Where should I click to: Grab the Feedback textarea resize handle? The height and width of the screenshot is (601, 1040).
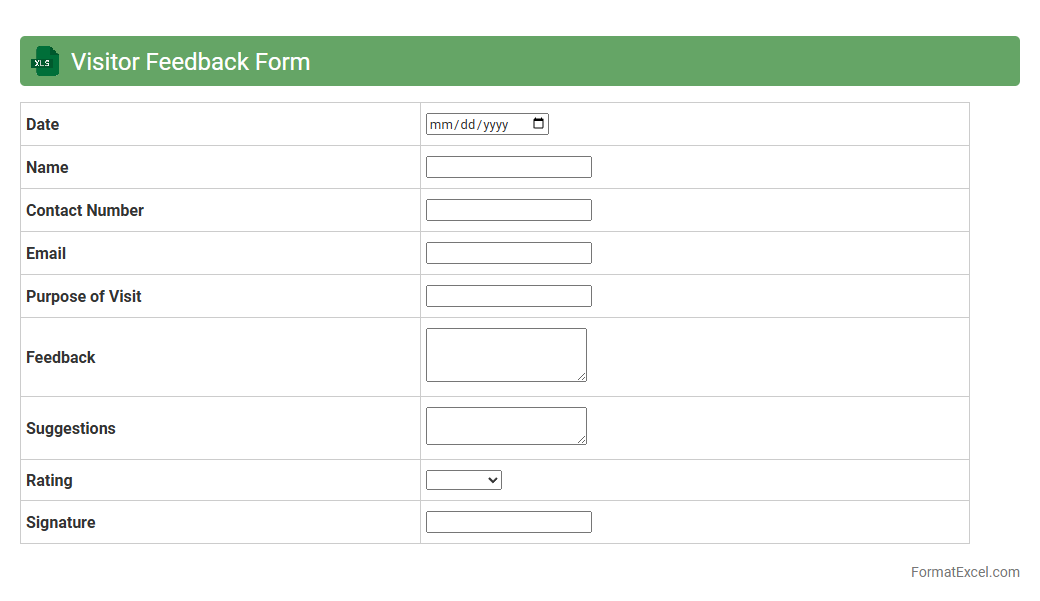click(582, 377)
